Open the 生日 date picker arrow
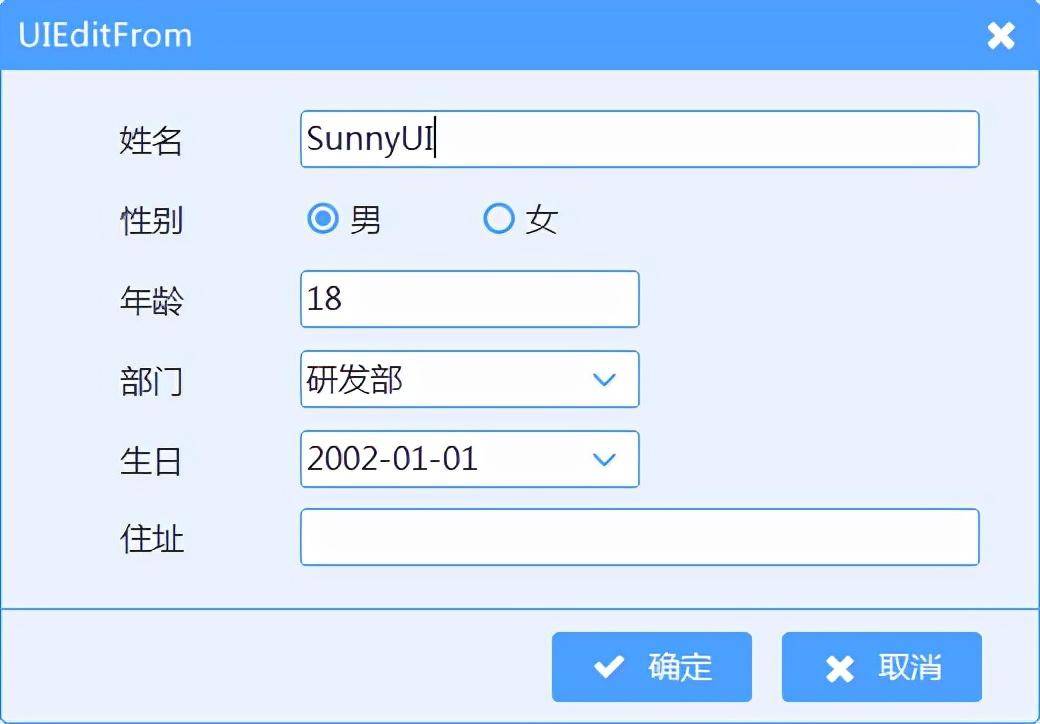This screenshot has width=1040, height=724. (604, 459)
